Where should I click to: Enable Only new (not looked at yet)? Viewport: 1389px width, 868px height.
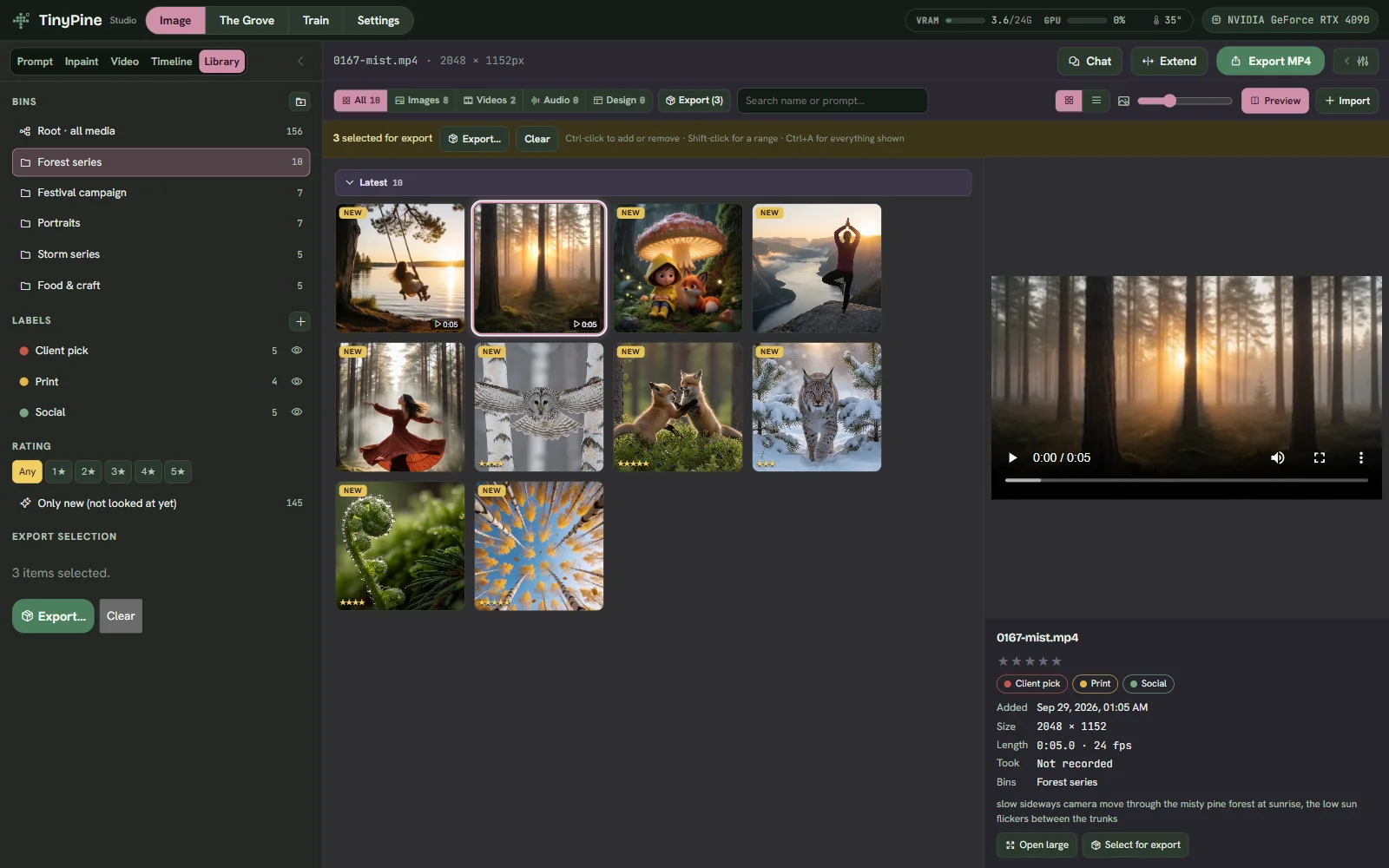coord(161,503)
